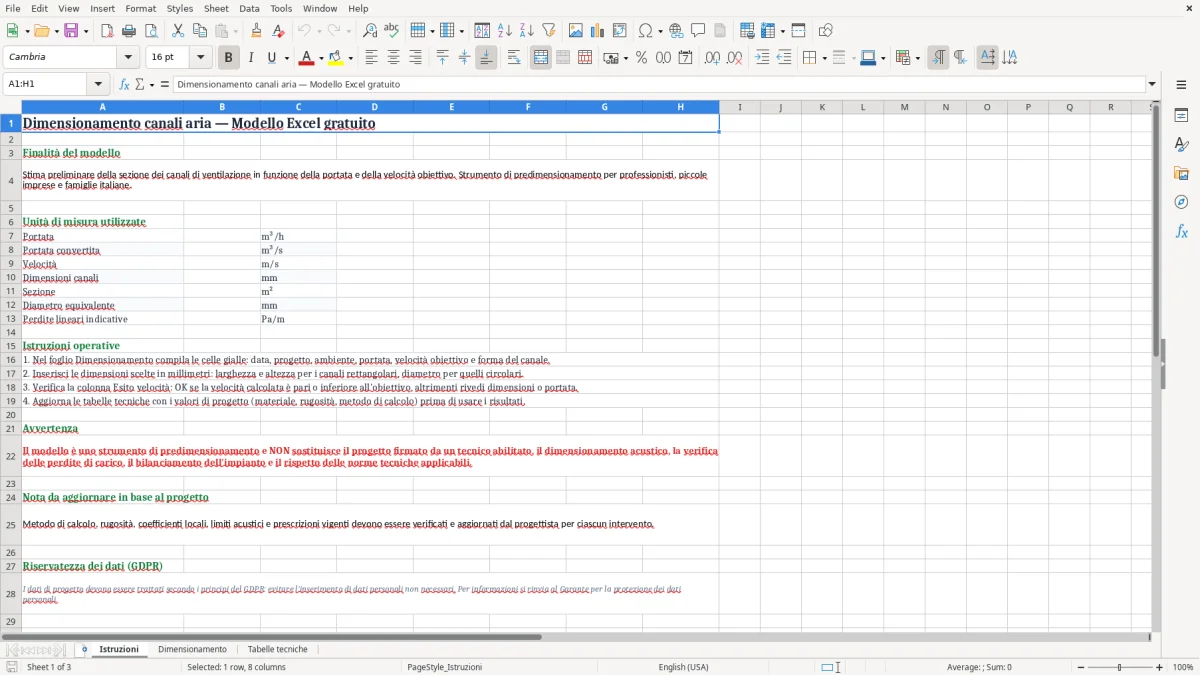The image size is (1200, 675).
Task: Toggle Center Horizontally alignment
Action: [x=393, y=58]
